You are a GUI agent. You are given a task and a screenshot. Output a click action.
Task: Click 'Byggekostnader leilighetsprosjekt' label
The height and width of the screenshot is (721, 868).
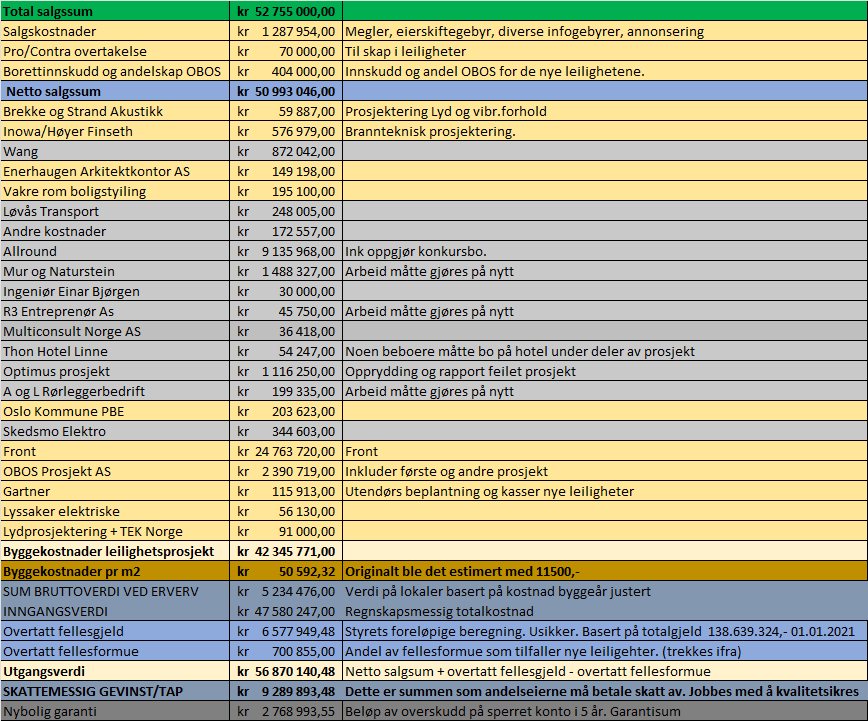click(115, 551)
